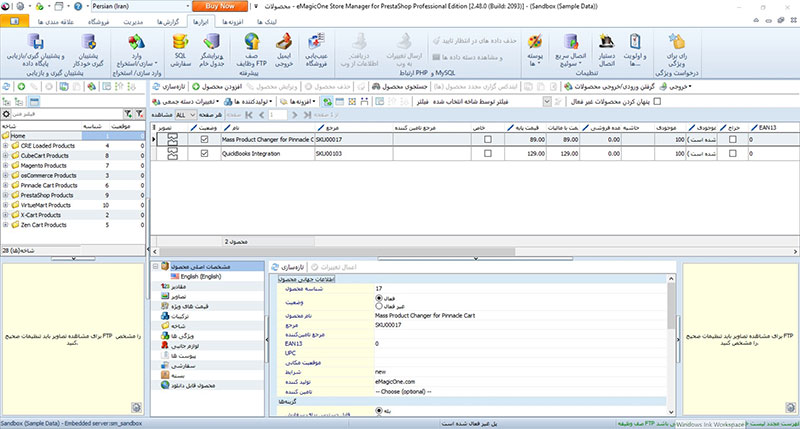Screen dimensions: 800x429
Task: Open the SQL custom query tool
Action: pos(181,47)
